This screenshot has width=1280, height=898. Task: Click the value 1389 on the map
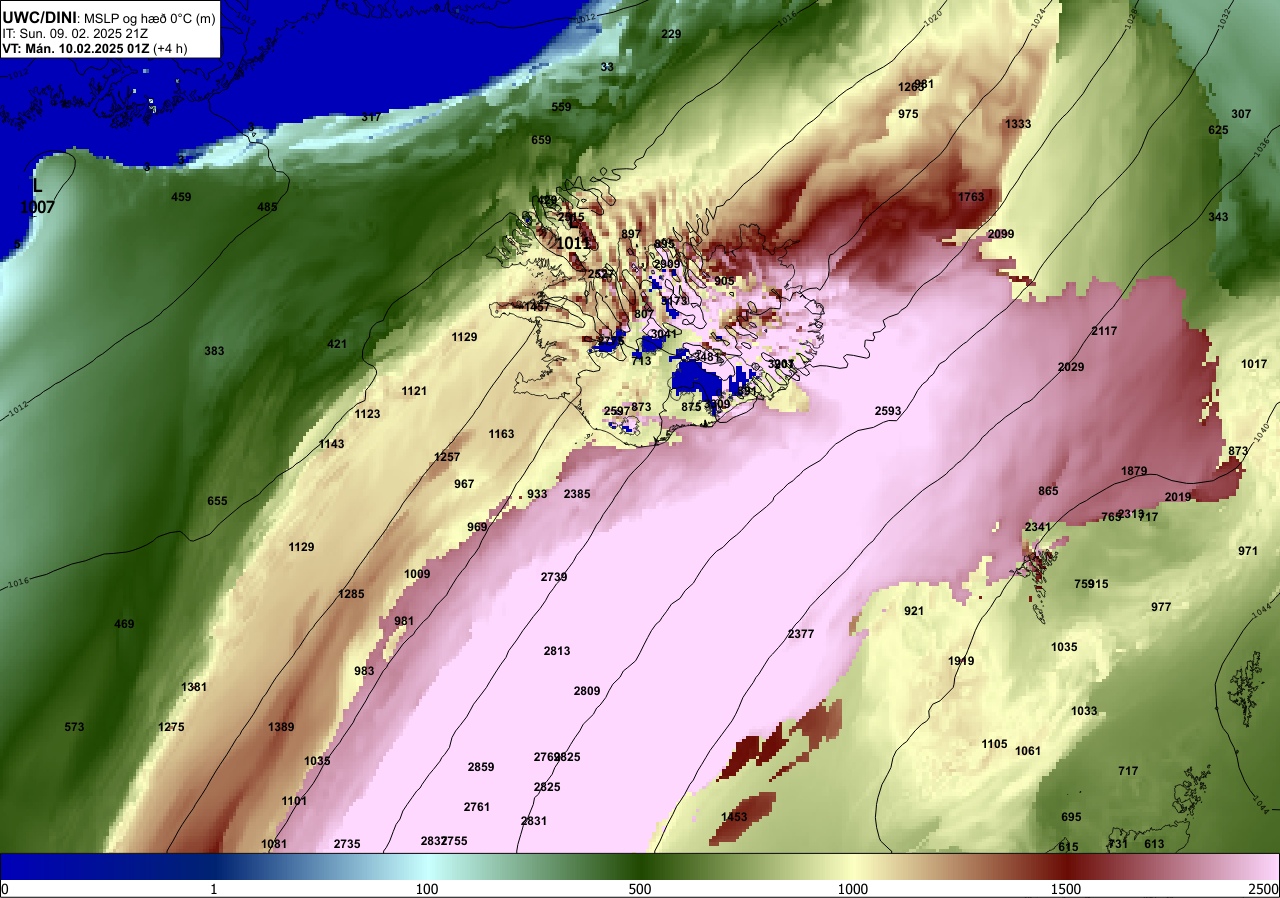281,727
